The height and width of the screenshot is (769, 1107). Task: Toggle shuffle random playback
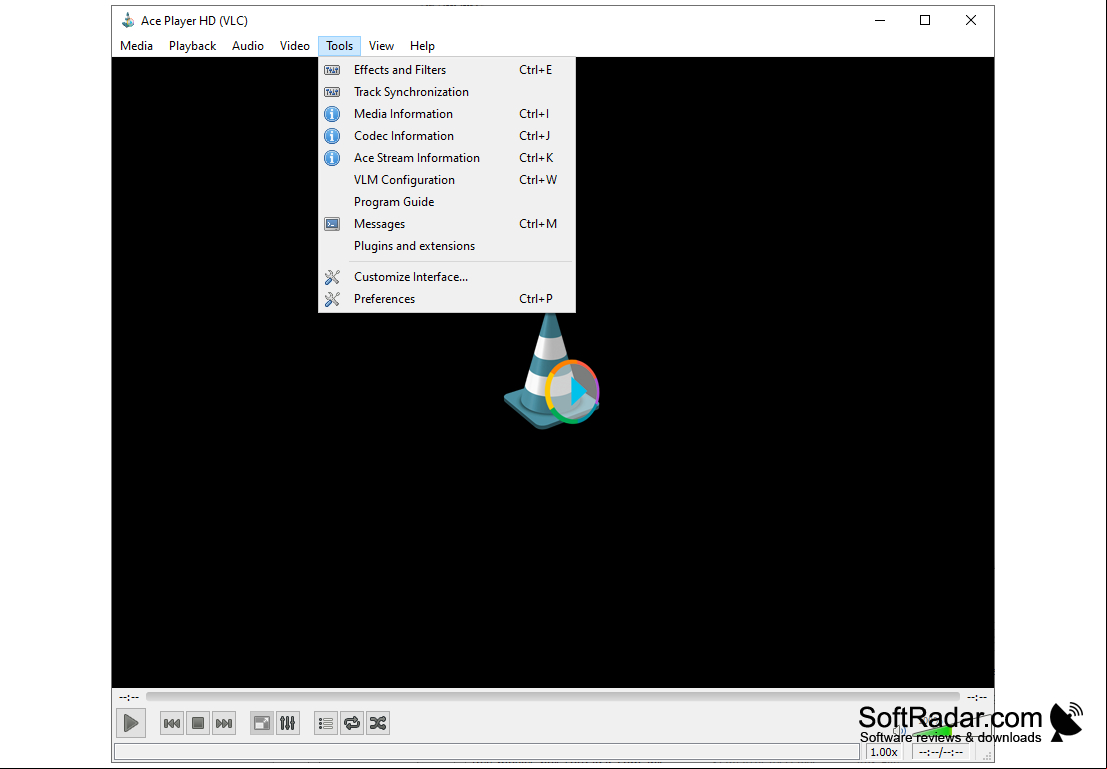point(378,722)
